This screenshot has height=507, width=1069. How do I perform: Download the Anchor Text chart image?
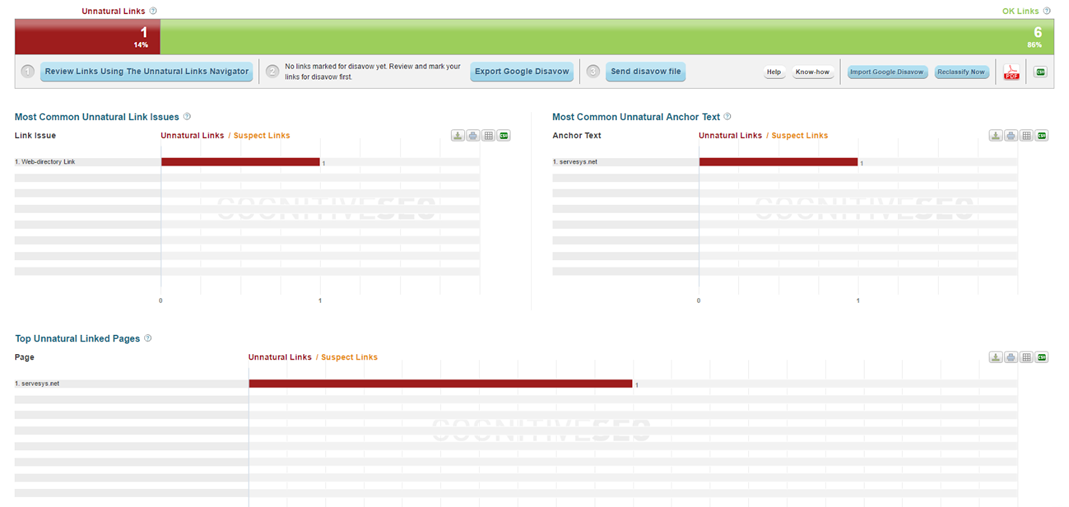(996, 136)
